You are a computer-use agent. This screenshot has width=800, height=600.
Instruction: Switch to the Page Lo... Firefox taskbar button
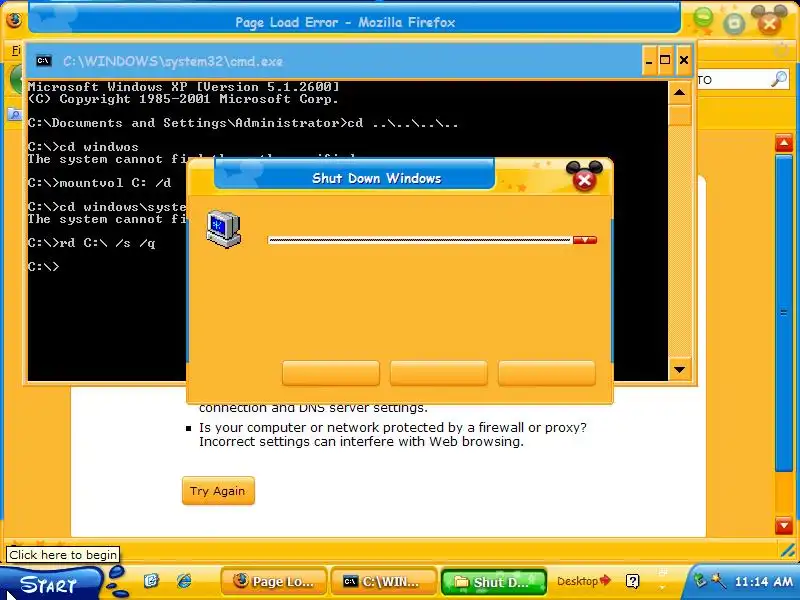273,582
